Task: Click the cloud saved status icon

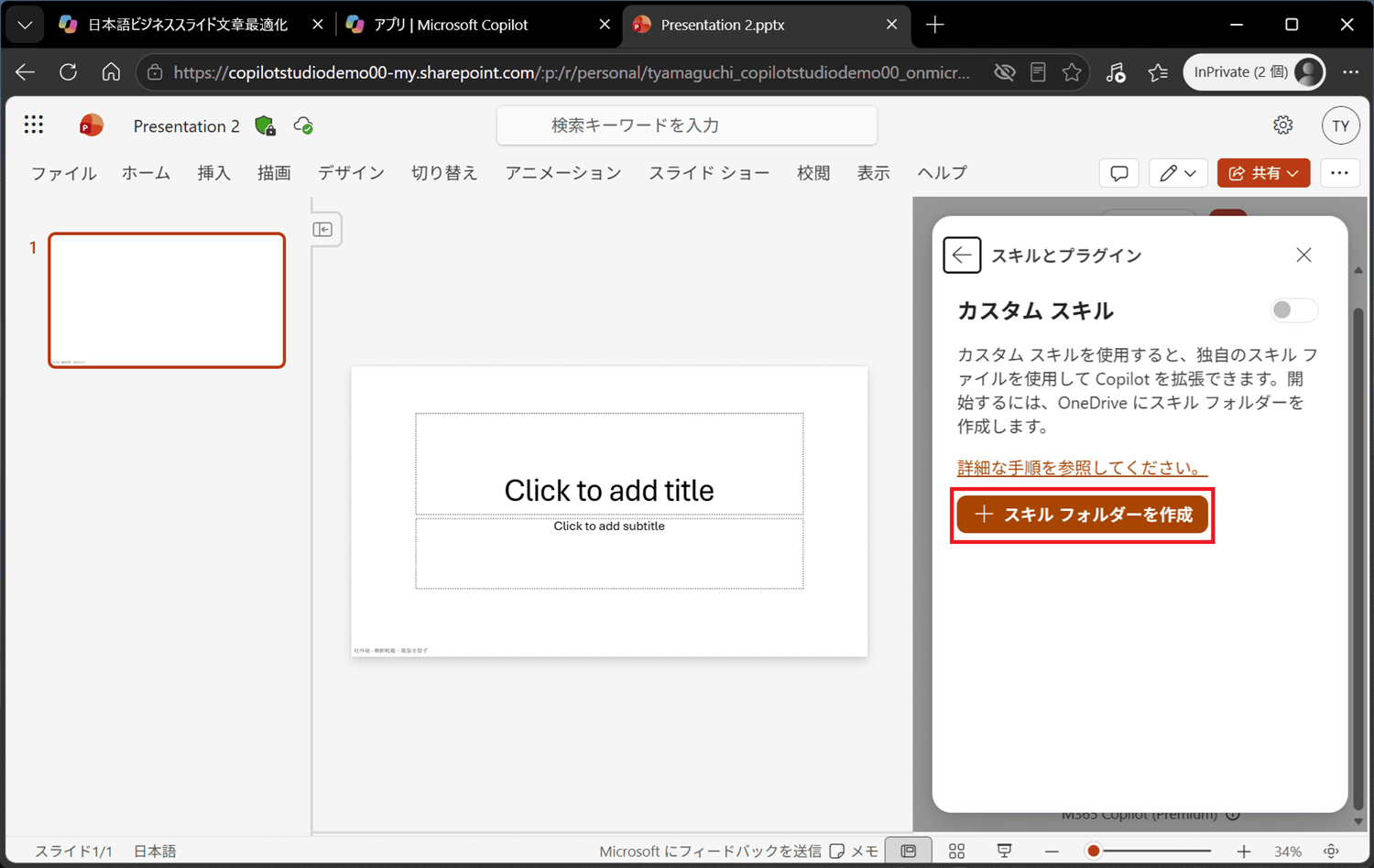Action: [x=303, y=125]
